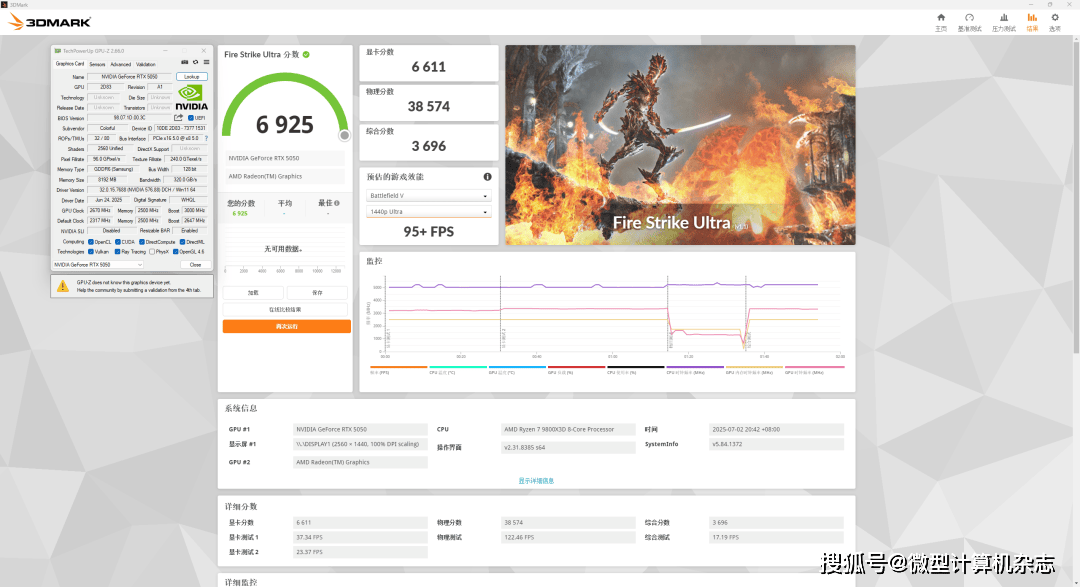This screenshot has height=587, width=1080.
Task: Click the GPU-Z Name field value
Action: [129, 76]
